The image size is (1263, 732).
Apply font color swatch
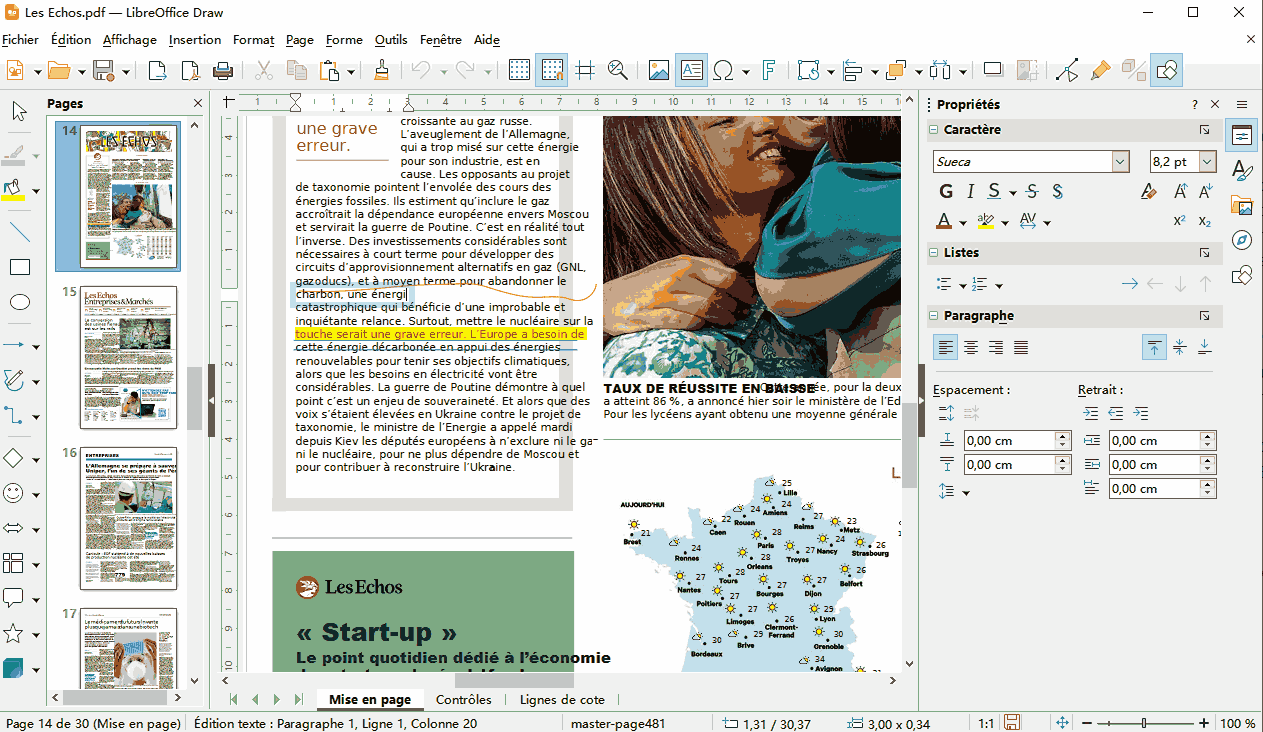point(945,221)
